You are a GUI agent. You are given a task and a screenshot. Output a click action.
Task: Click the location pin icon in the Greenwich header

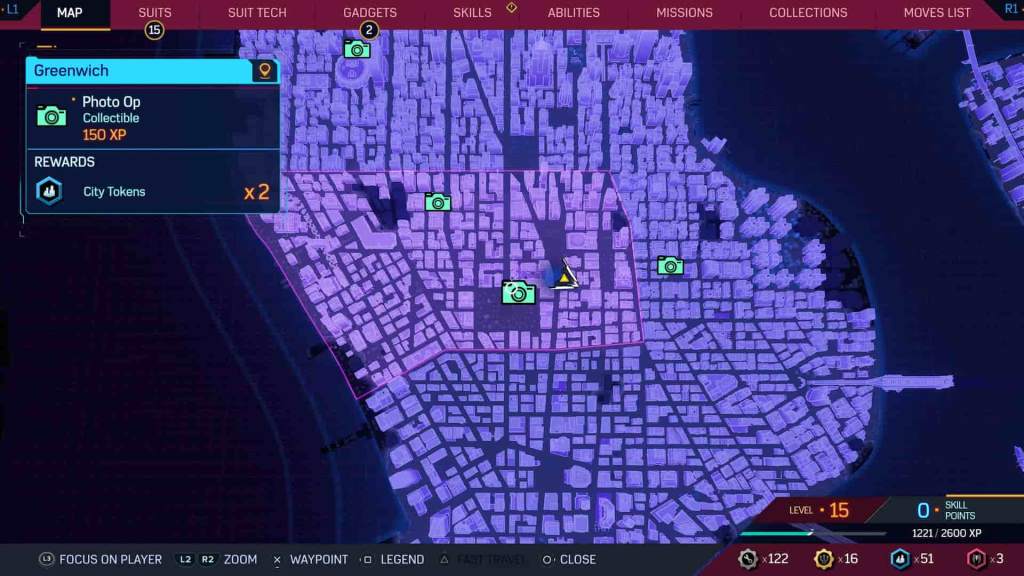click(x=265, y=71)
